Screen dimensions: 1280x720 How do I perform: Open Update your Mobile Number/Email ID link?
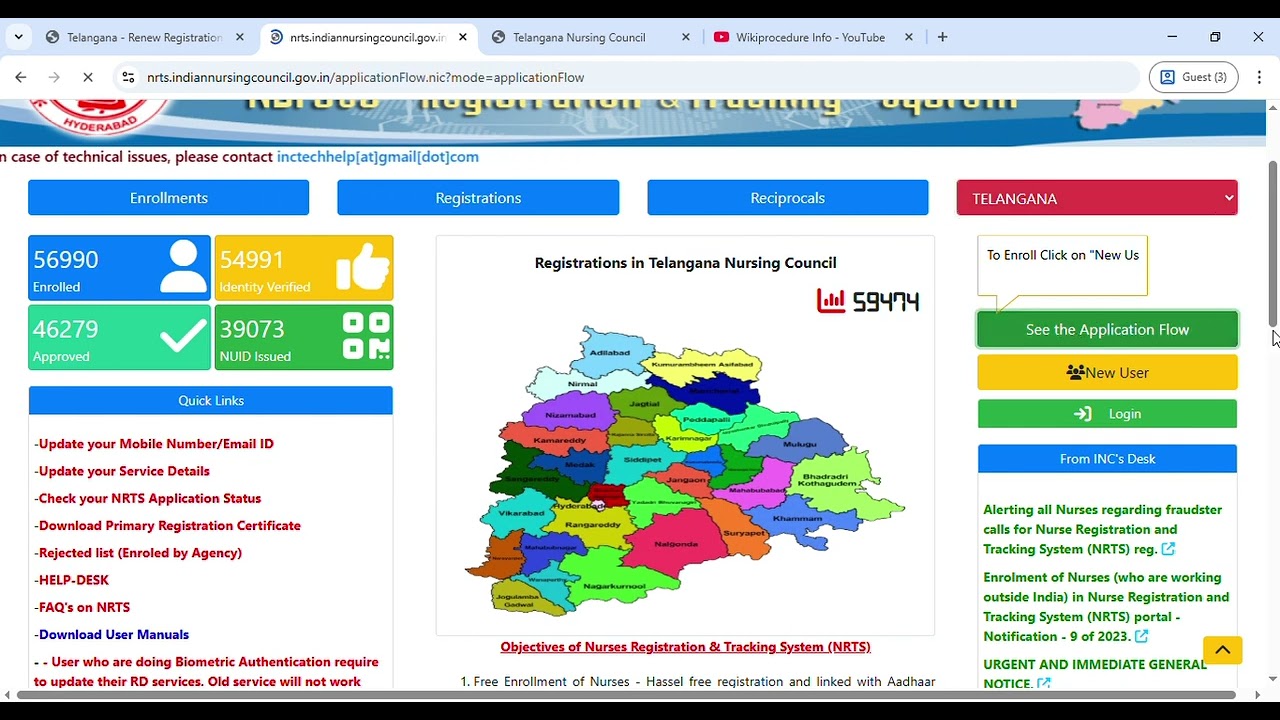pos(154,444)
